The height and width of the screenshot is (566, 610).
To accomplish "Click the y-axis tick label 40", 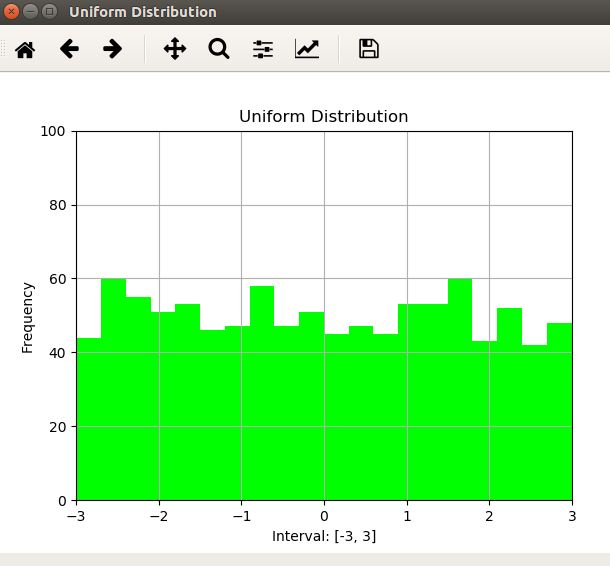I will click(x=57, y=353).
